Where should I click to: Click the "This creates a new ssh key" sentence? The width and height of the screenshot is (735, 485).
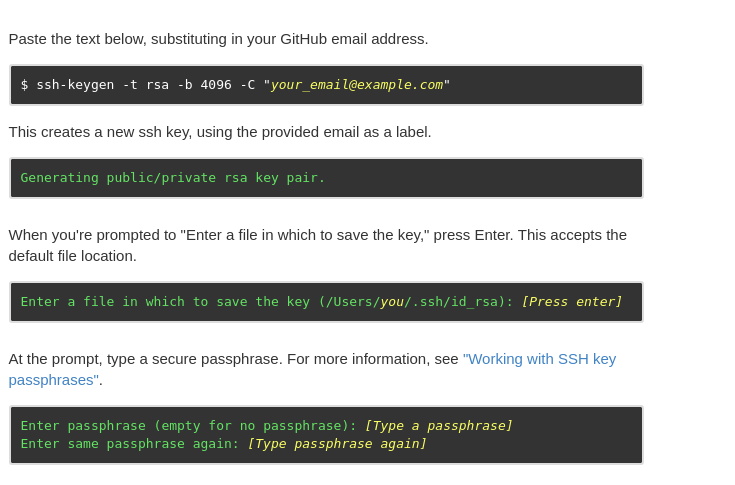(x=220, y=132)
